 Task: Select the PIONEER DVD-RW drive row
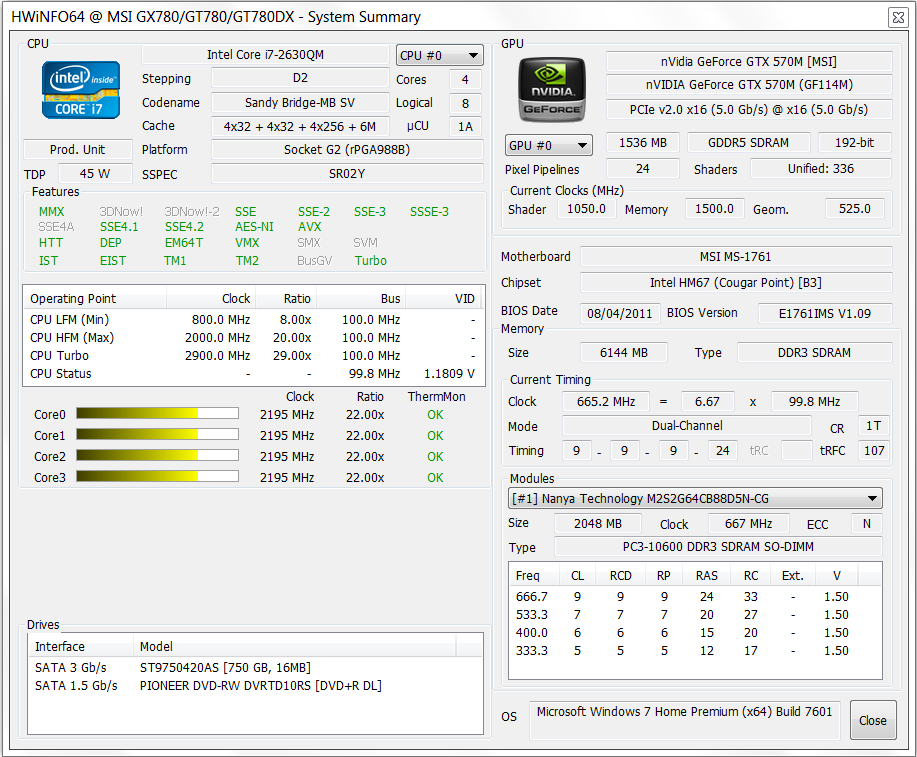click(x=256, y=686)
